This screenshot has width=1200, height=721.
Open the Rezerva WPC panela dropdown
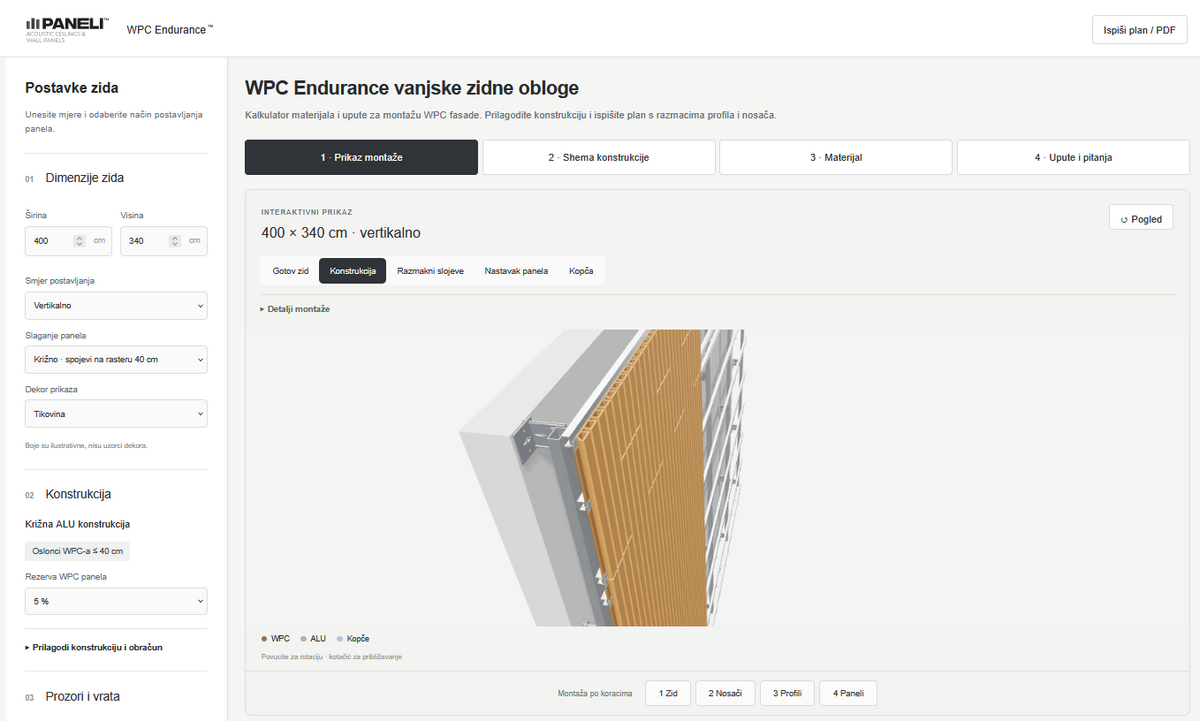tap(116, 601)
